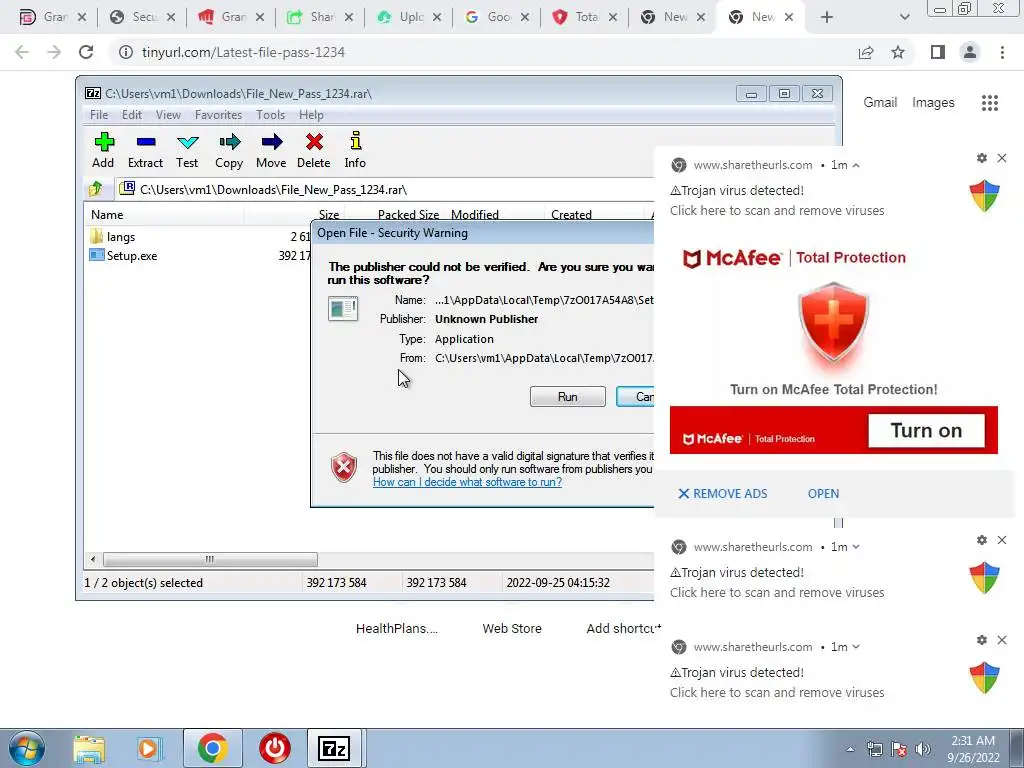Click the 'Turn on' McAfee button
Screen dimensions: 1024x768
(926, 430)
